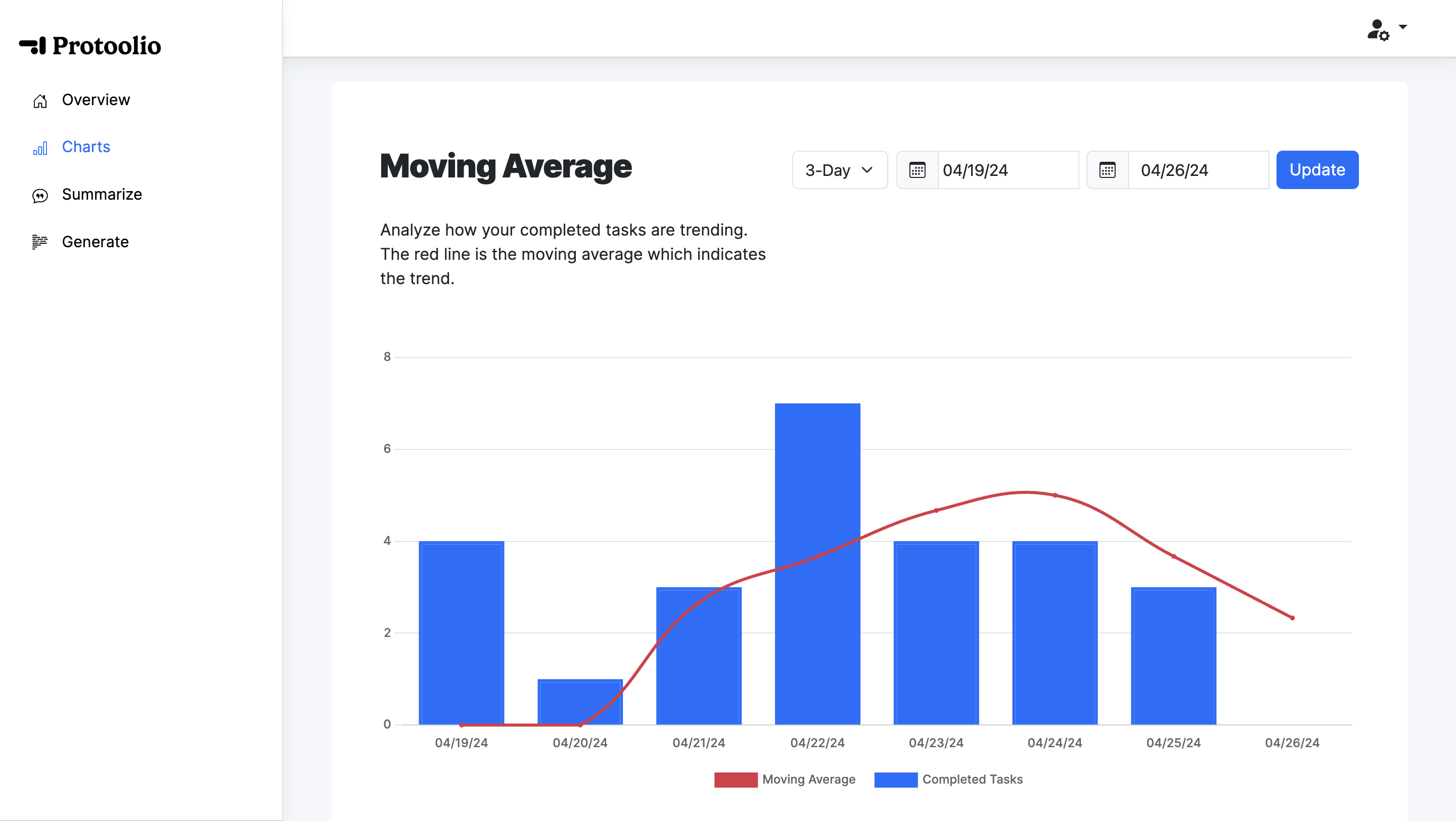Click the 04/25/24 bar

coord(1173,656)
